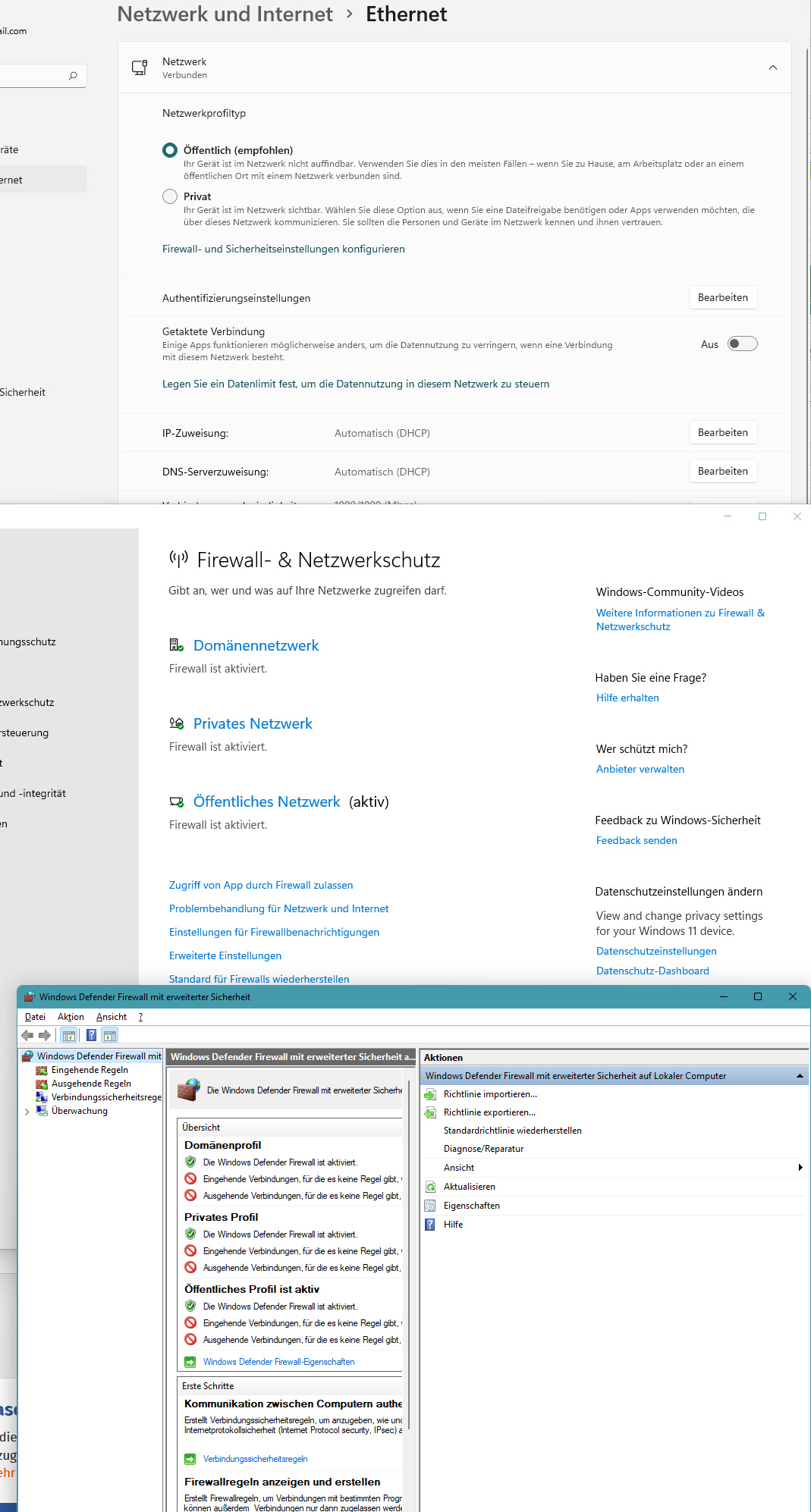Click Defender Firewall title bar app icon
Image resolution: width=811 pixels, height=1512 pixels.
(x=30, y=997)
